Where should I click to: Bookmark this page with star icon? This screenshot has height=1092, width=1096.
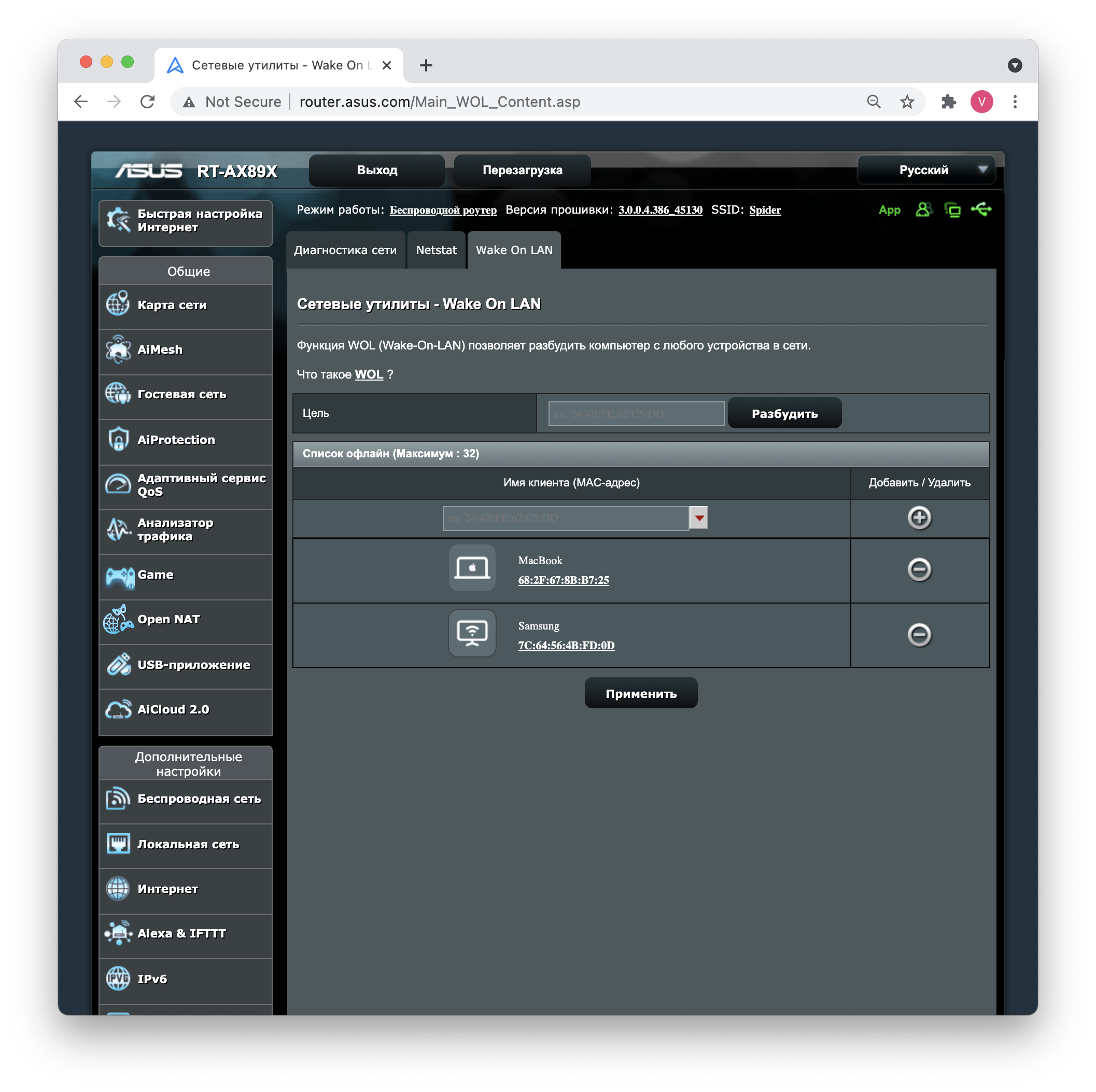(x=907, y=102)
